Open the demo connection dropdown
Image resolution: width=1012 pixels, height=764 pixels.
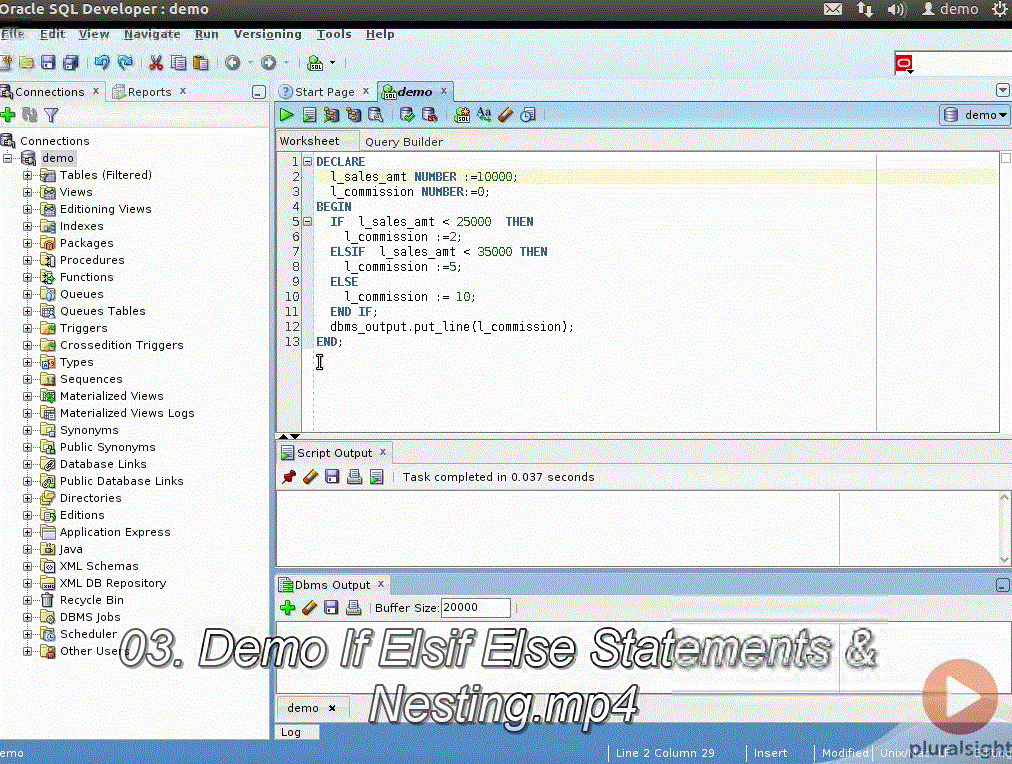click(975, 115)
